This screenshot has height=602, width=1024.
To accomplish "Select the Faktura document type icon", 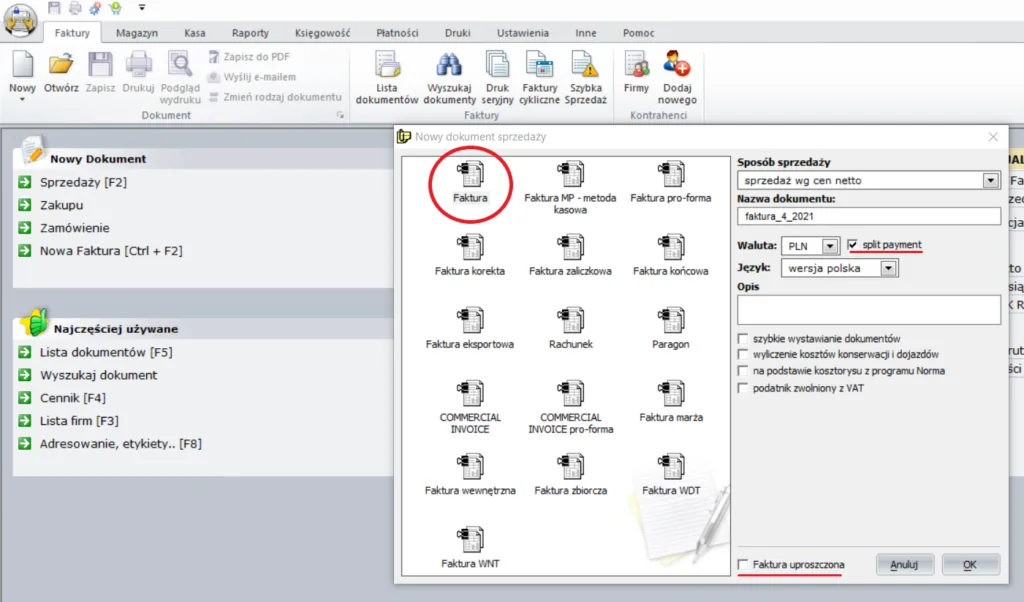I will [x=470, y=174].
